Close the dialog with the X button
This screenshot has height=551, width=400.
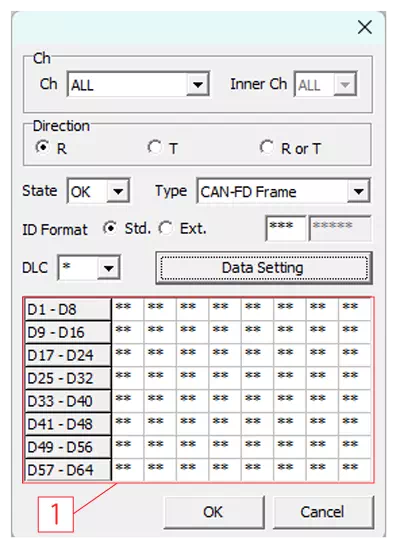(364, 27)
